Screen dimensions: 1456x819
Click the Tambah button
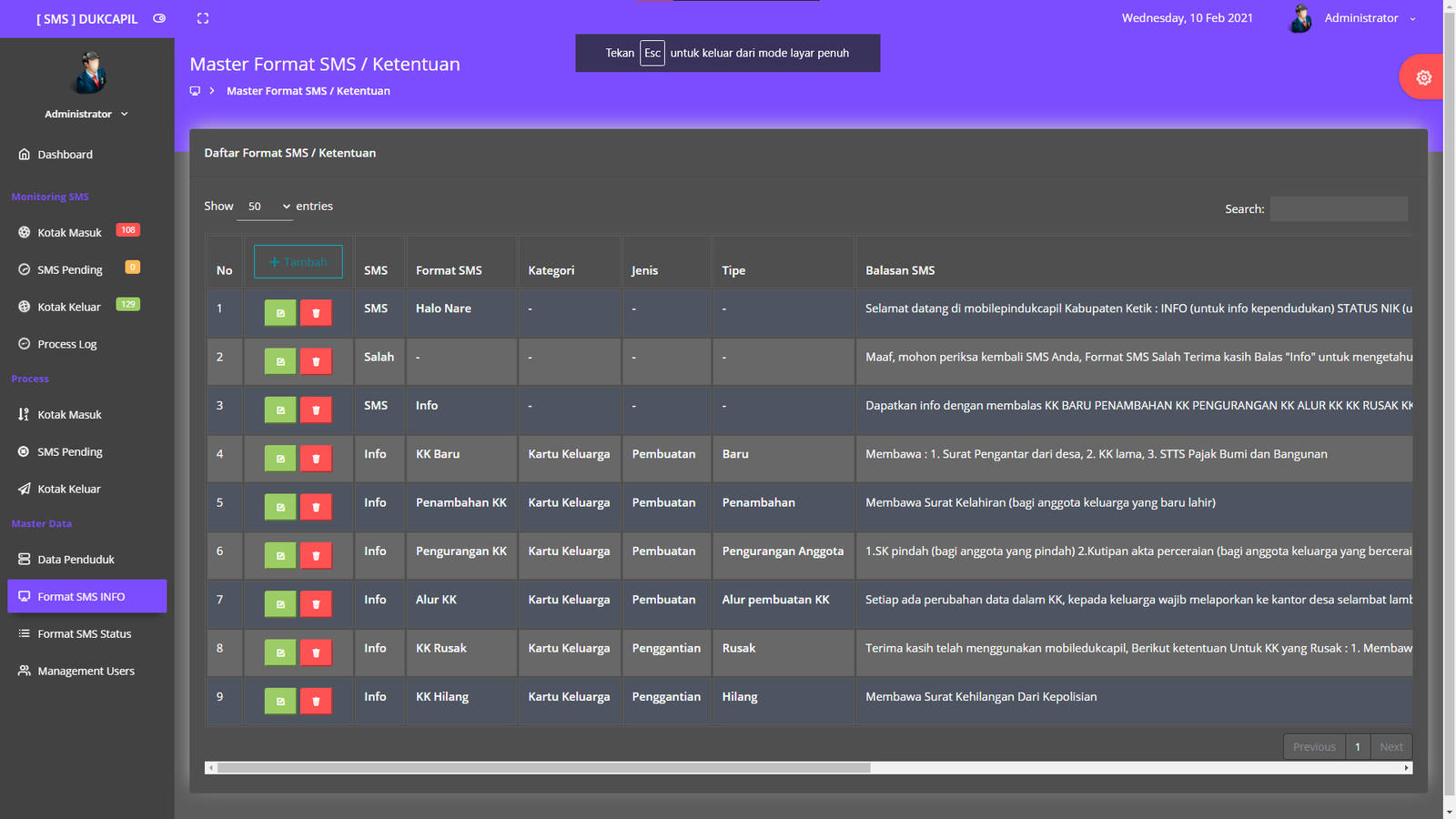pyautogui.click(x=298, y=262)
